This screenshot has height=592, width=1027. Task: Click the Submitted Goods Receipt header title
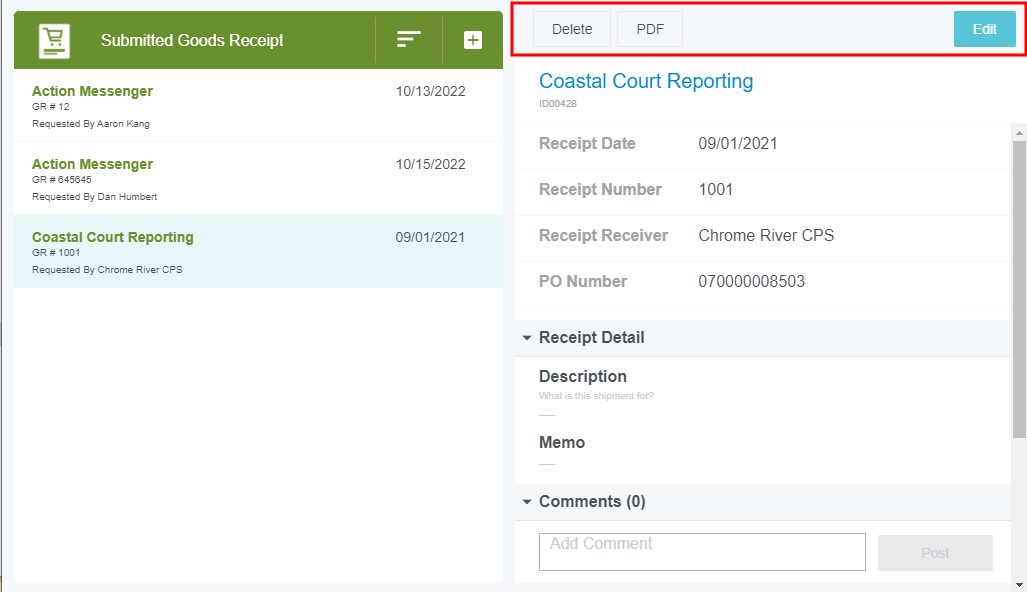click(192, 40)
